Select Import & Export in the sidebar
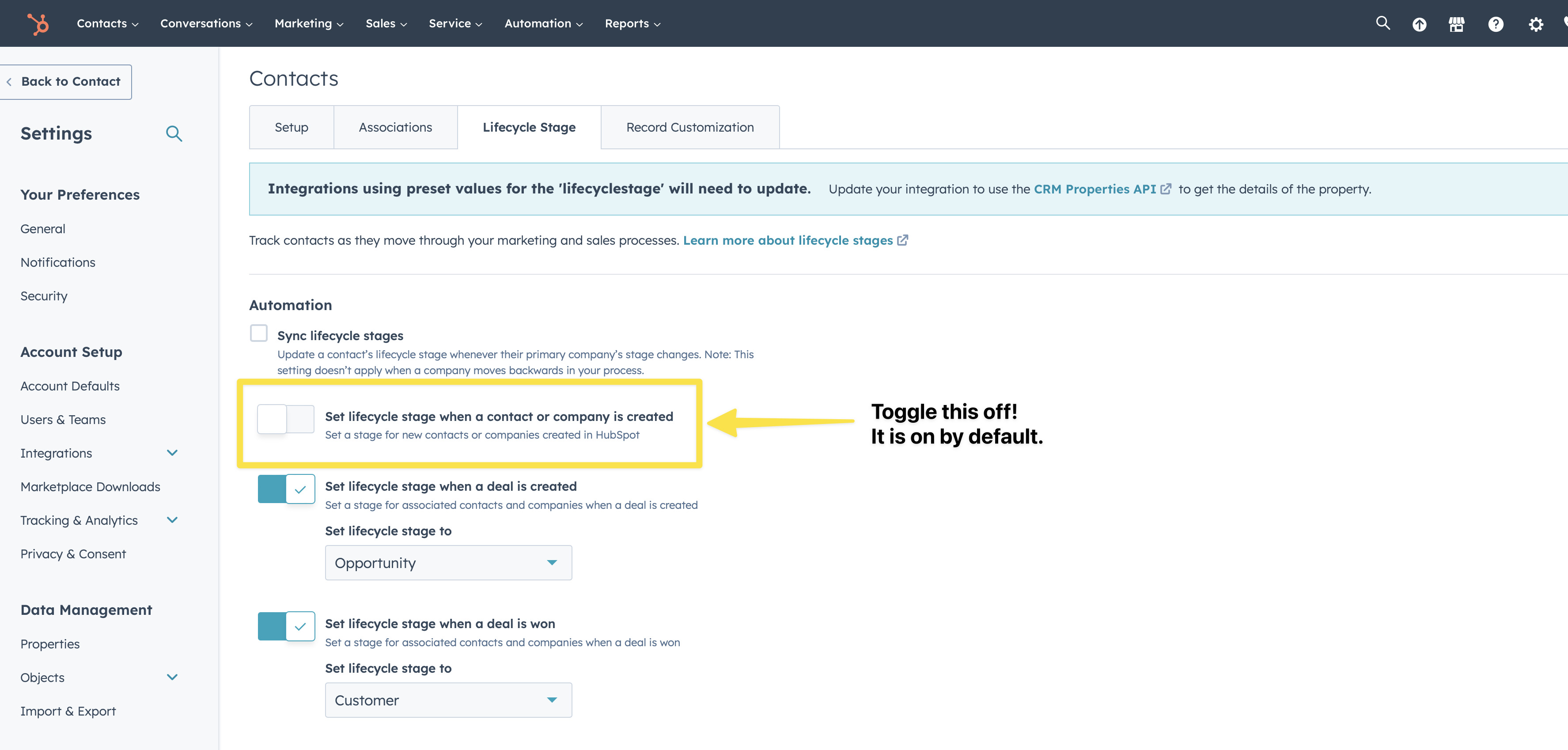 (x=68, y=710)
